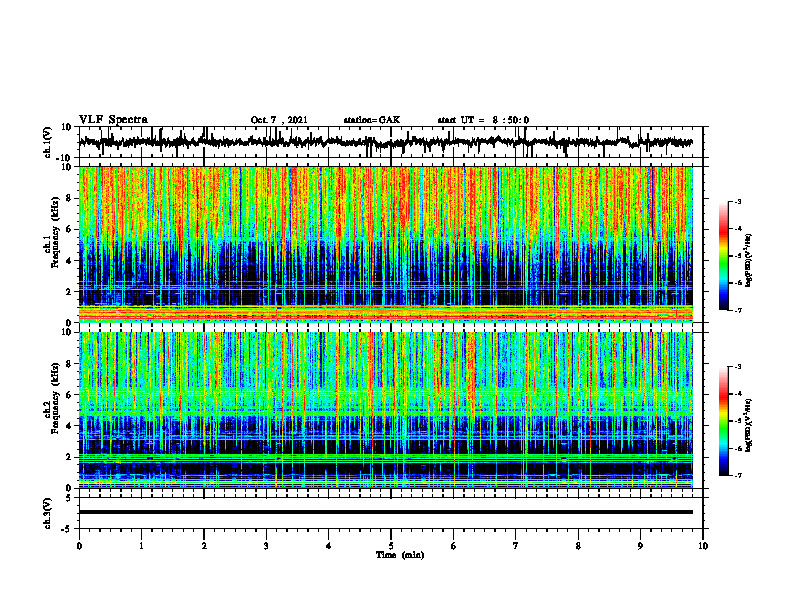Screen dimensions: 792x612
Task: Click the upper color scale log(PSD) unit label
Action: (x=750, y=260)
